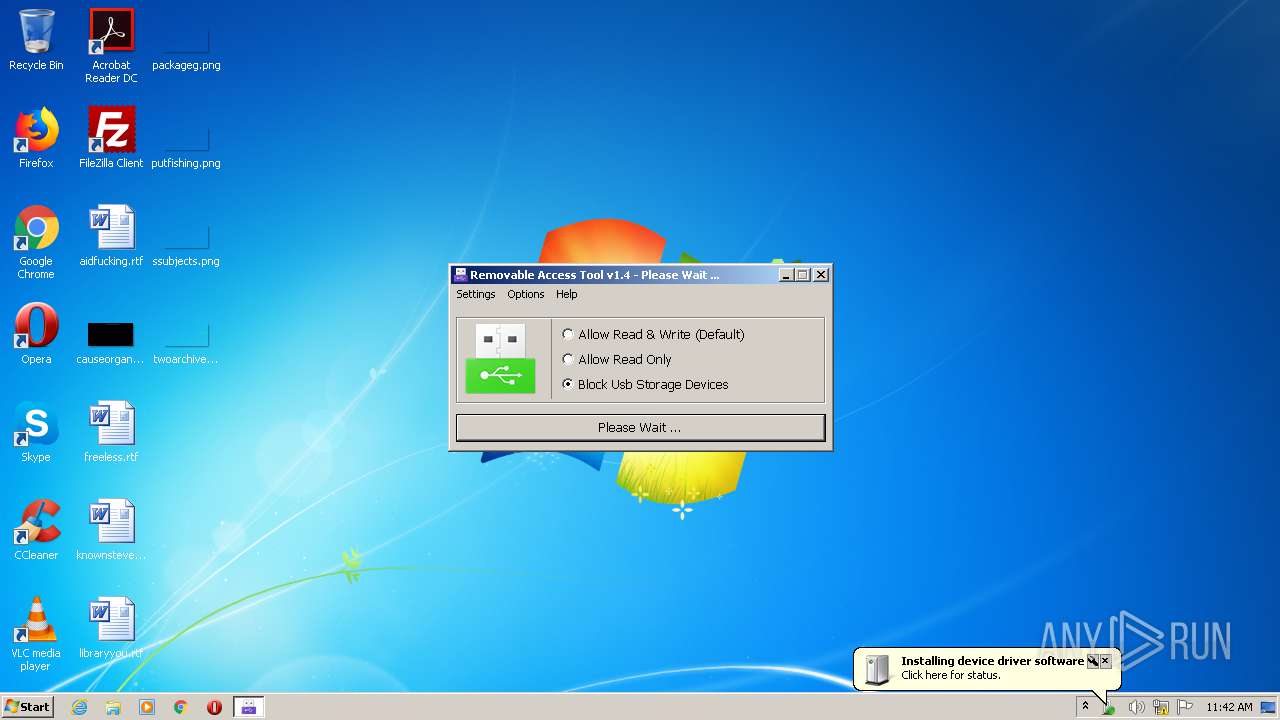Image resolution: width=1280 pixels, height=720 pixels.
Task: Select the packageg.png desktop file
Action: (186, 40)
